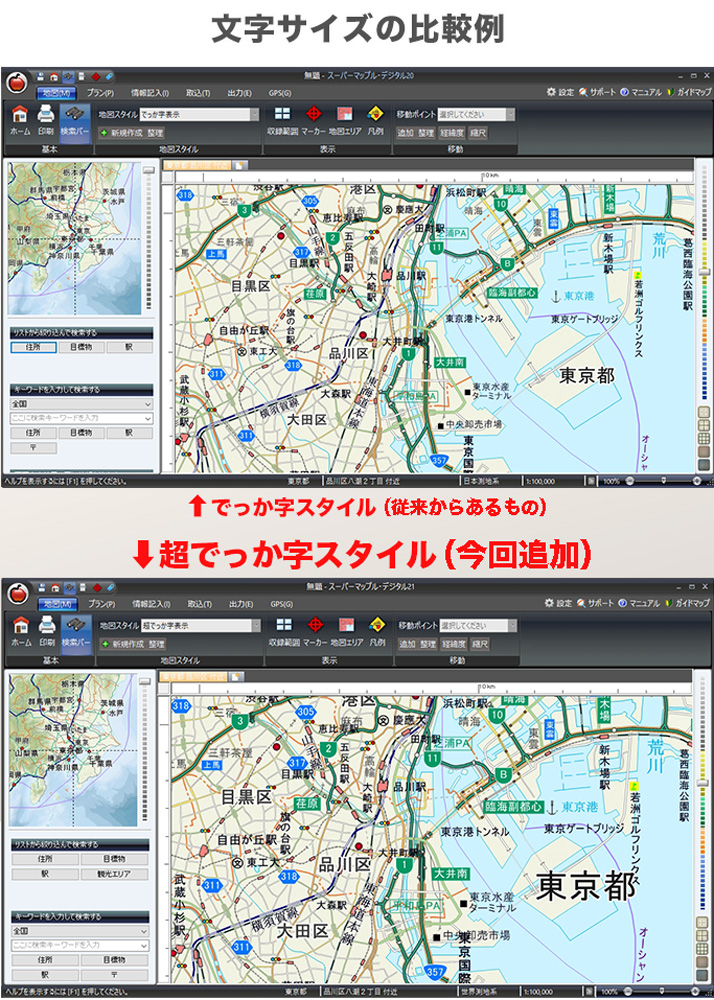Expand the 移動ポイント dropdown in the デジタル20 window

point(510,115)
